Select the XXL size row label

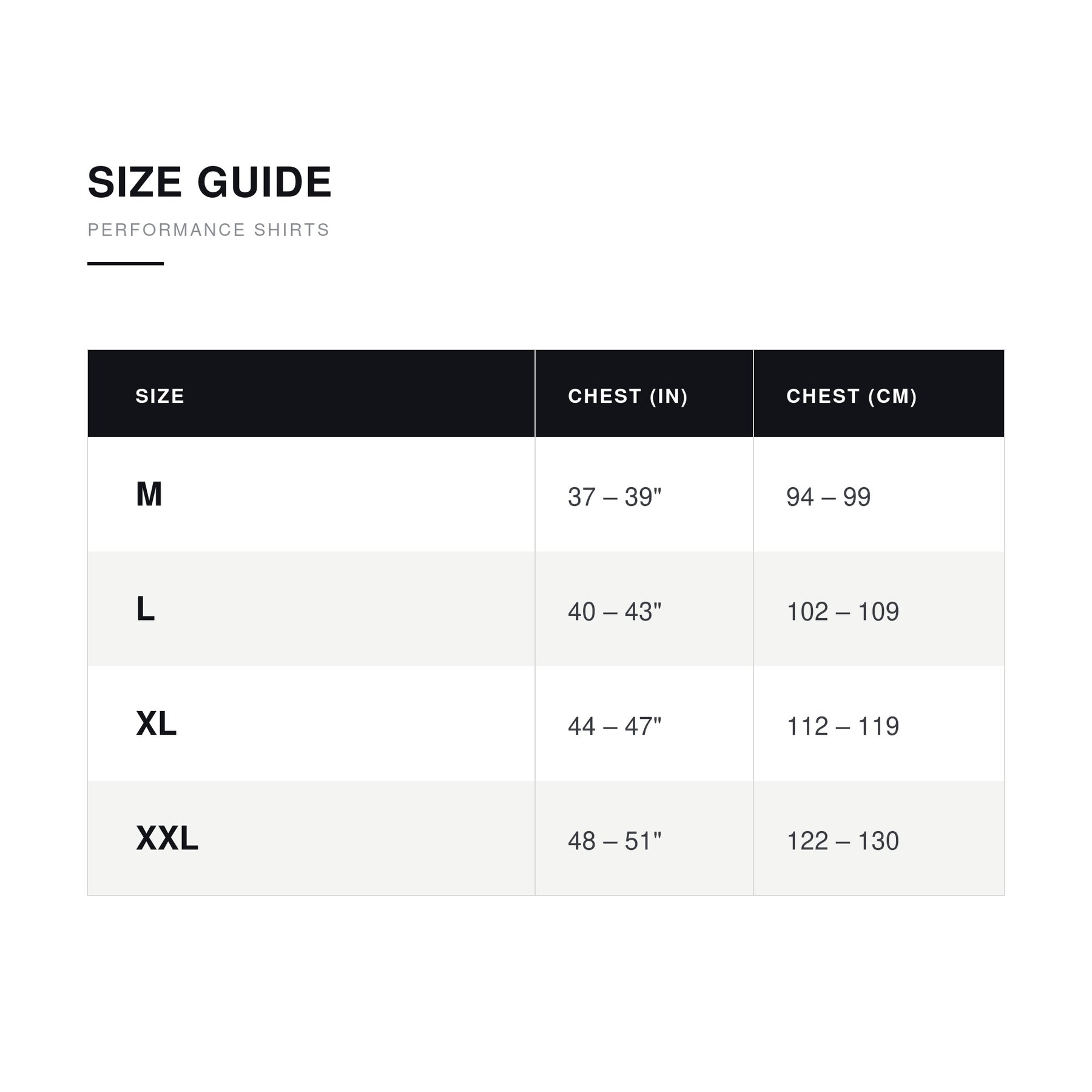coord(167,838)
